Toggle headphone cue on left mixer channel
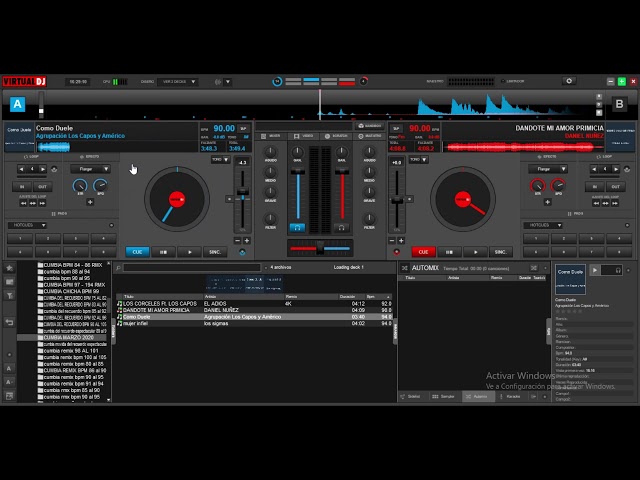 [298, 228]
